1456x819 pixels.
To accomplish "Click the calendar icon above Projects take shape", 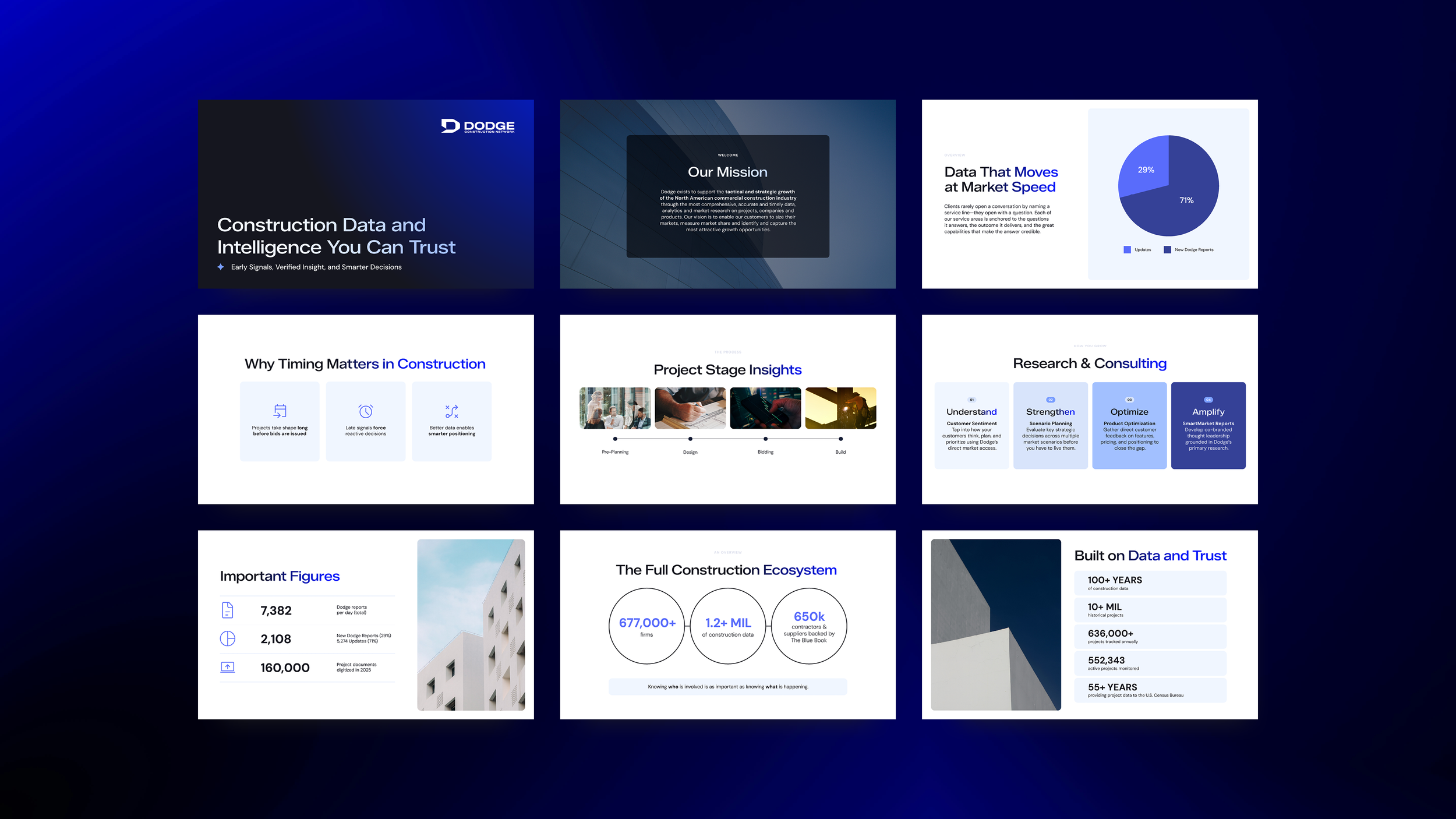I will 280,411.
